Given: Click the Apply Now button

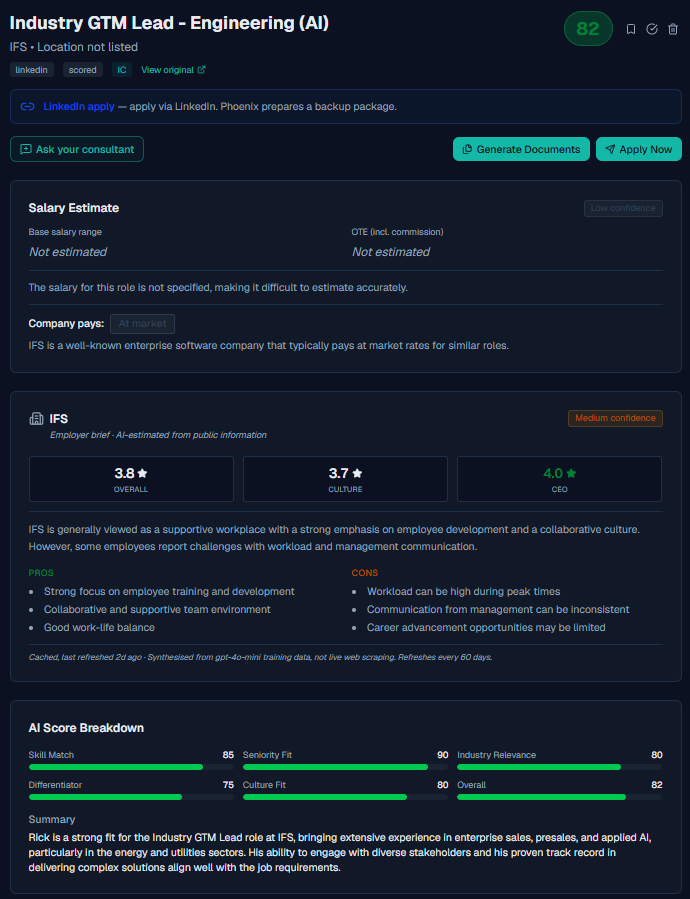Looking at the screenshot, I should tap(639, 149).
